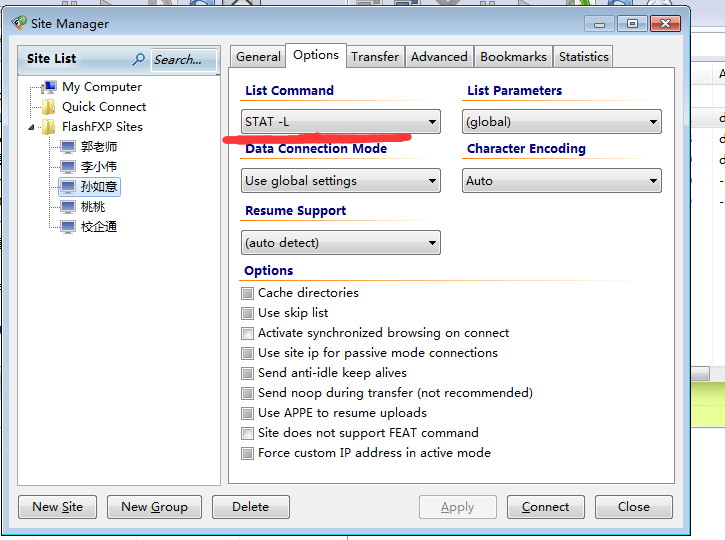Screen dimensions: 725x540
Task: Expand the Character Encoding dropdown
Action: coord(561,181)
